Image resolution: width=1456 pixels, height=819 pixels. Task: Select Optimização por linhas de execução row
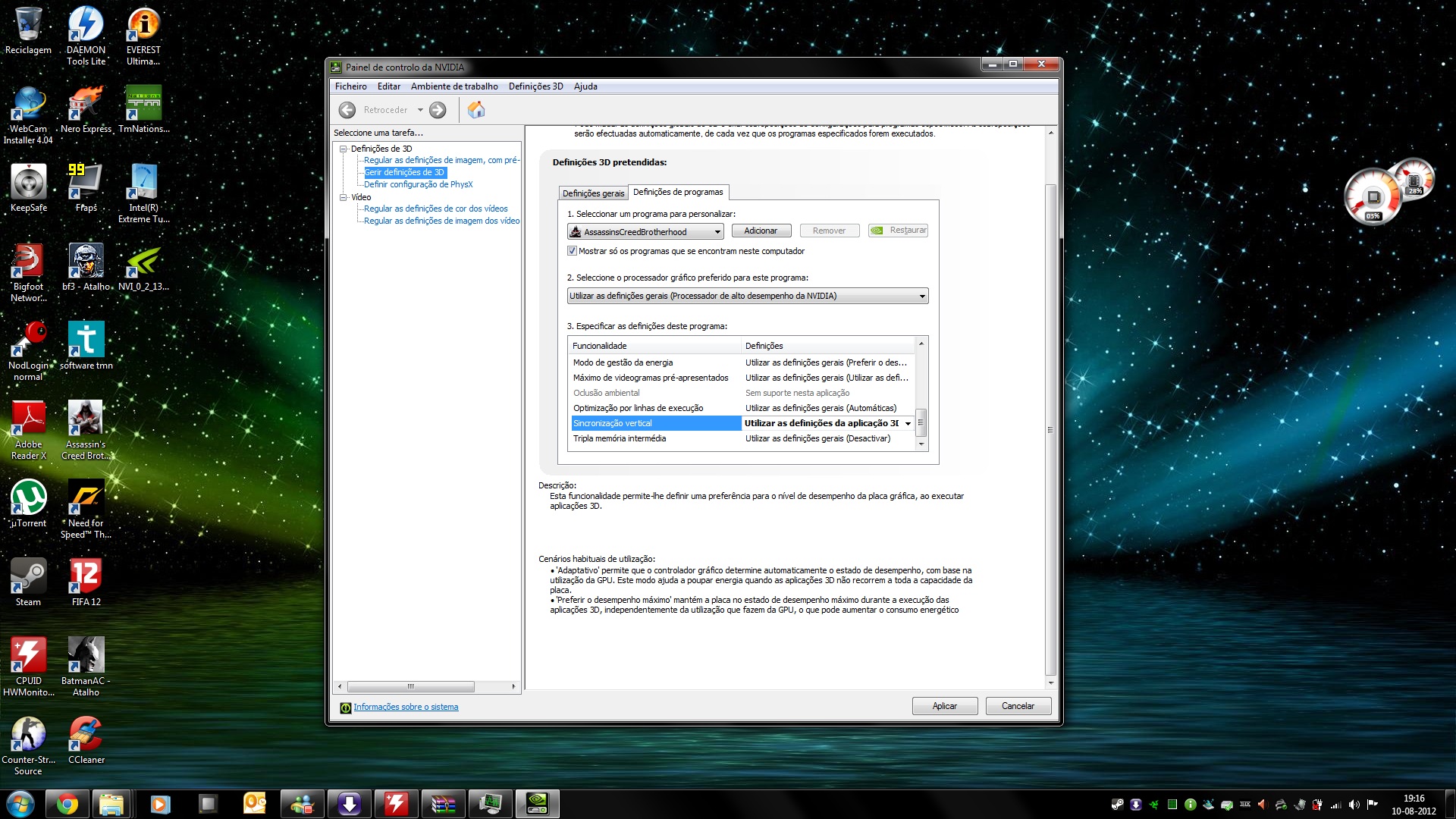pos(743,408)
